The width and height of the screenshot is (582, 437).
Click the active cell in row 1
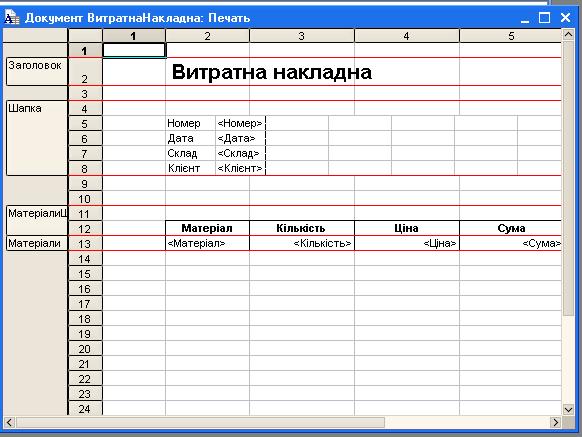[134, 50]
